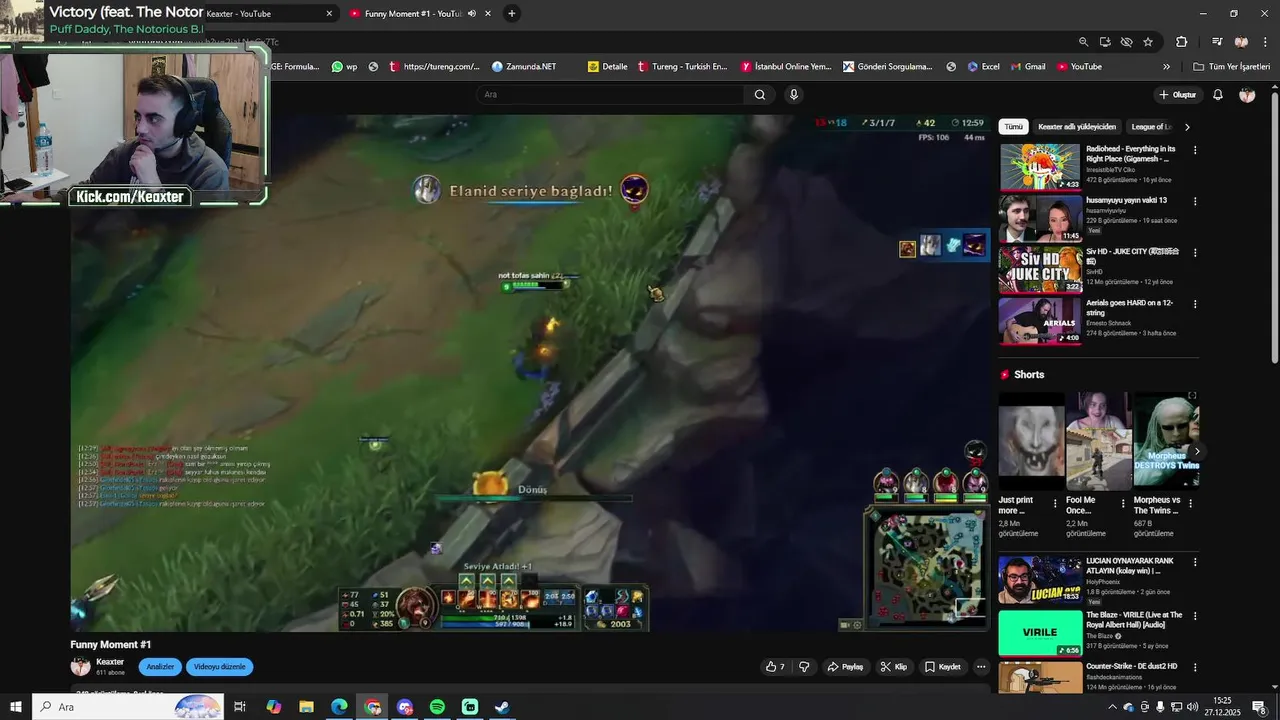Click the YouTube search magnifier button
The width and height of the screenshot is (1280, 720).
(760, 95)
